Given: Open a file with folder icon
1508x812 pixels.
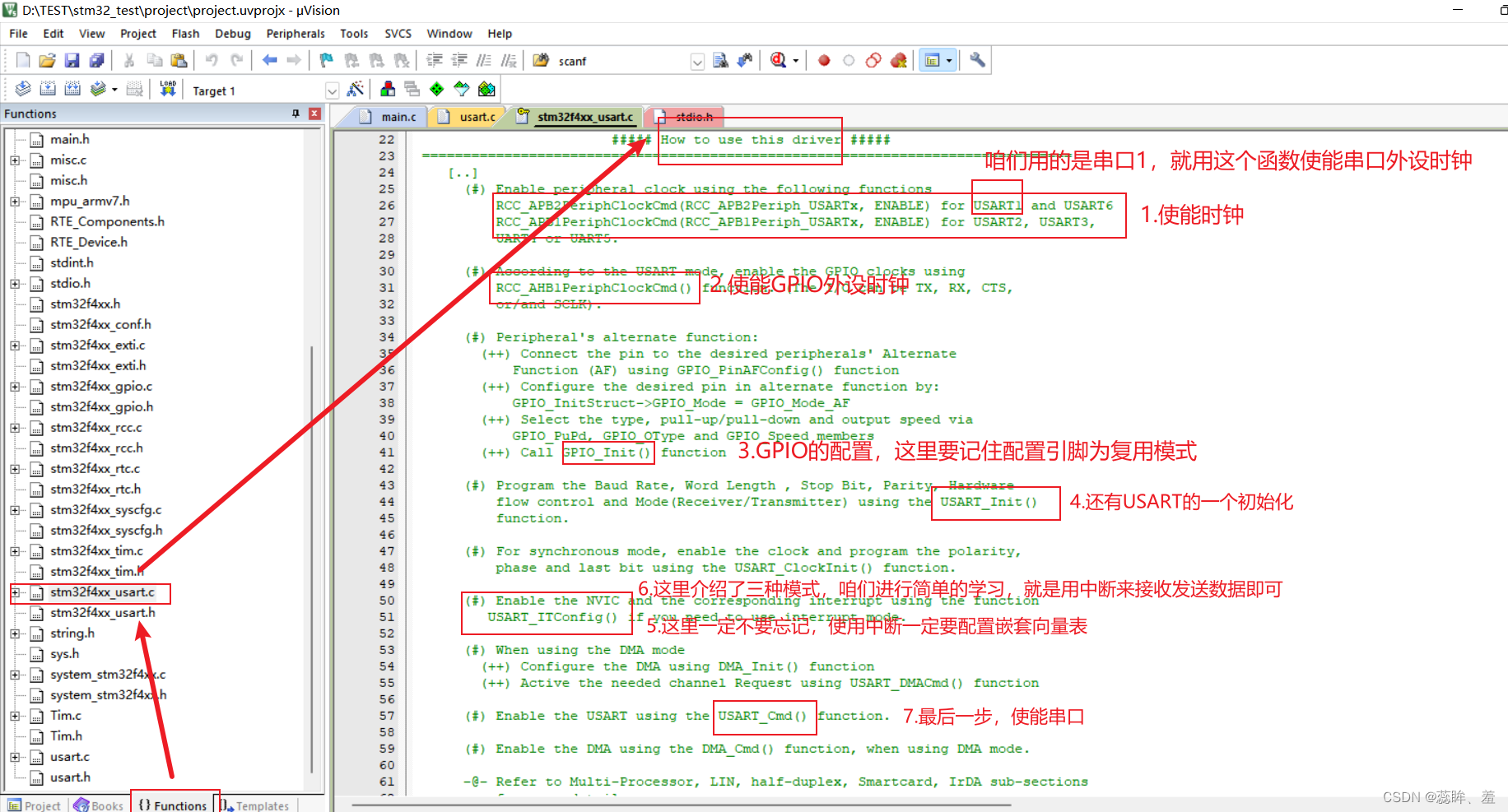Looking at the screenshot, I should pos(47,60).
